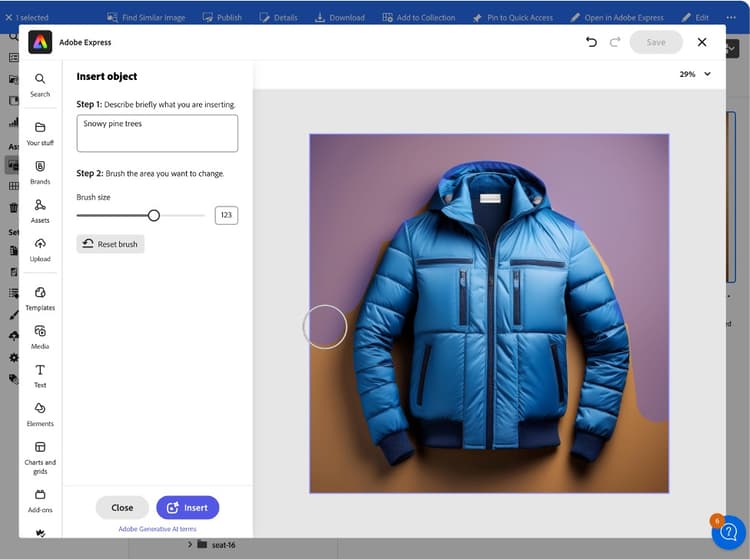Select the Text tool
This screenshot has height=559, width=750.
click(x=40, y=376)
